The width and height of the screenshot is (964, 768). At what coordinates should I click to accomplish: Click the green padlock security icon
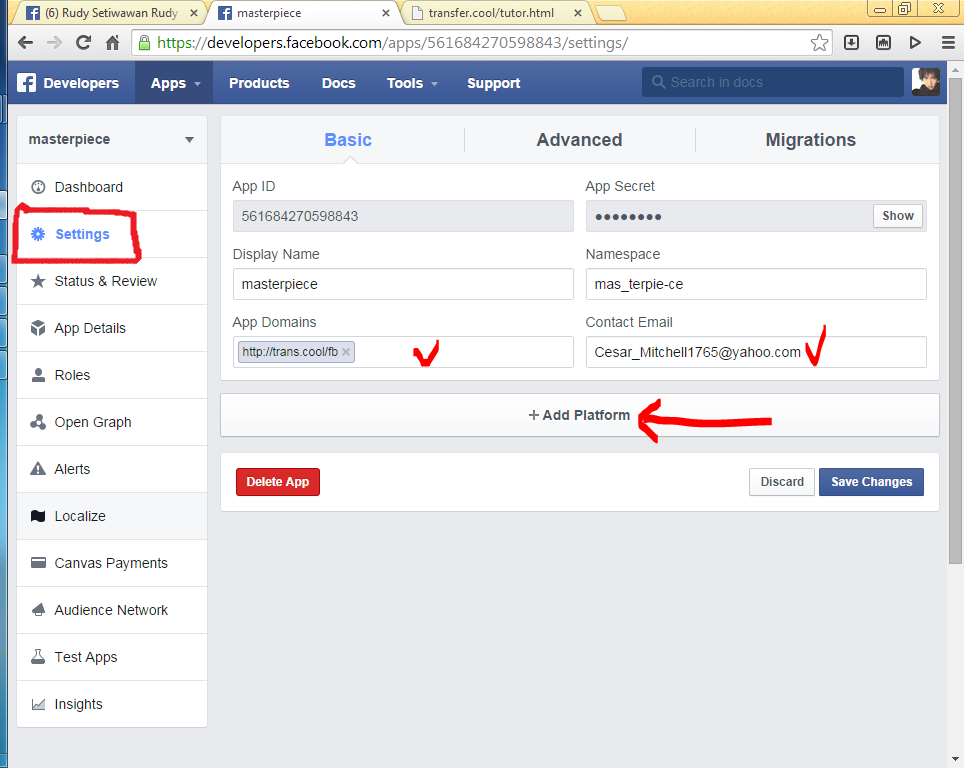[x=144, y=42]
